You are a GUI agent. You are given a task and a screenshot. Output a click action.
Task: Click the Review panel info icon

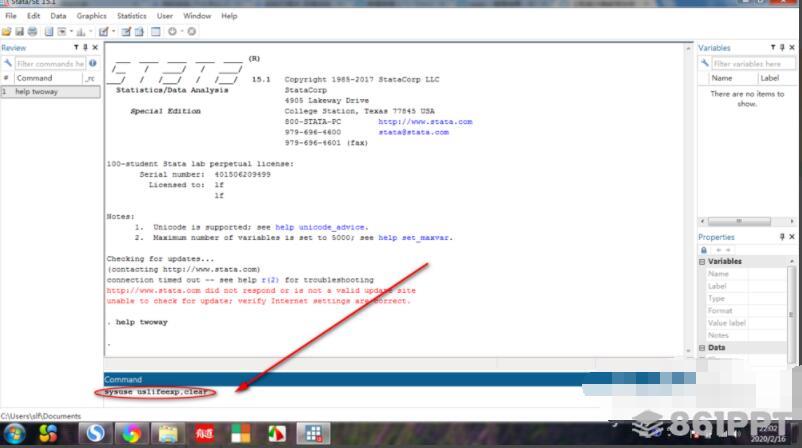click(93, 63)
